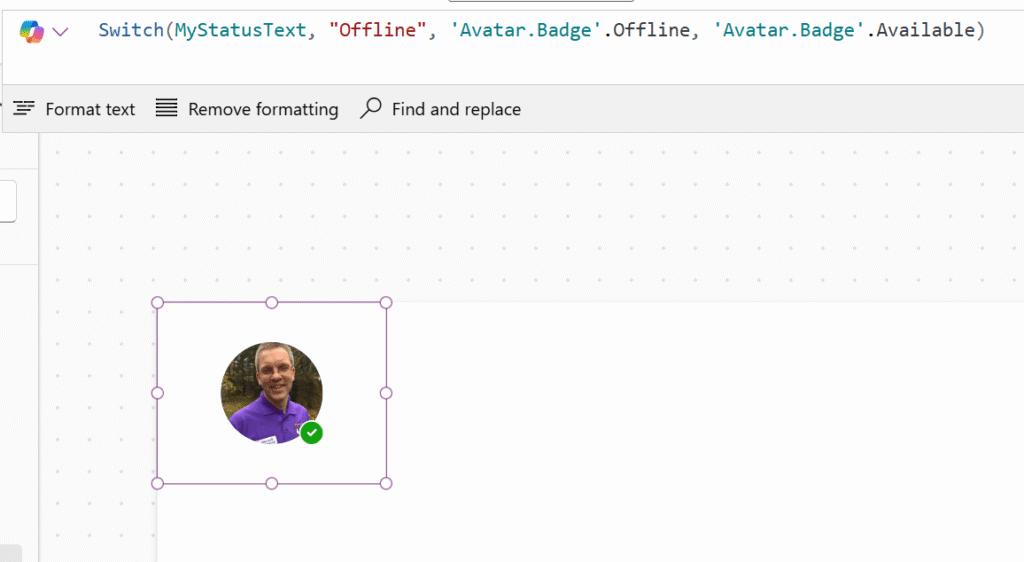Click the top-middle selection handle of avatar
This screenshot has height=562, width=1024.
[x=272, y=303]
